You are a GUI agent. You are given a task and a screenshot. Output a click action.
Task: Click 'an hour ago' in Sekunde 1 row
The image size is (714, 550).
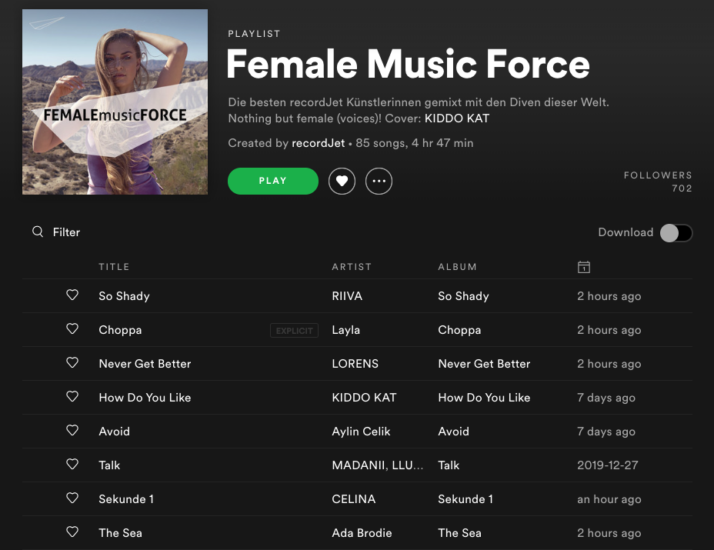click(x=609, y=499)
